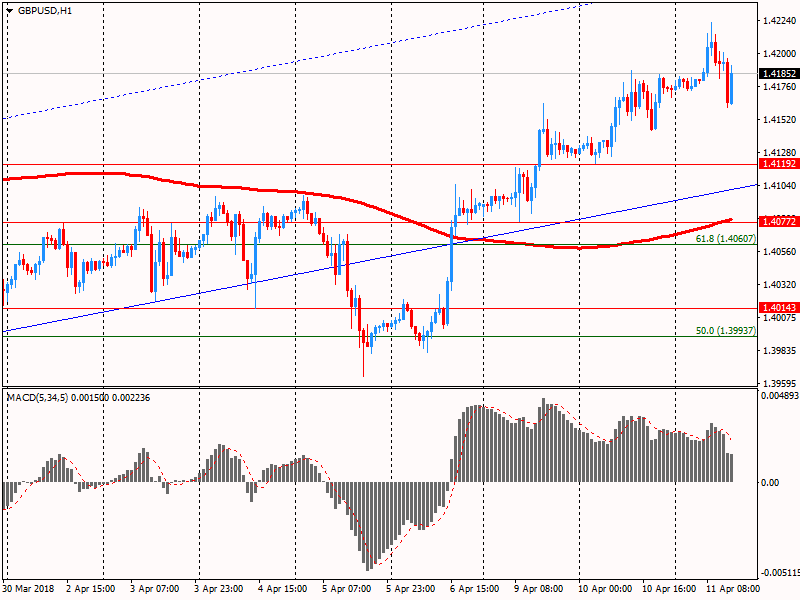Click the 1.42240 price scale value
The image size is (800, 600).
(x=779, y=20)
